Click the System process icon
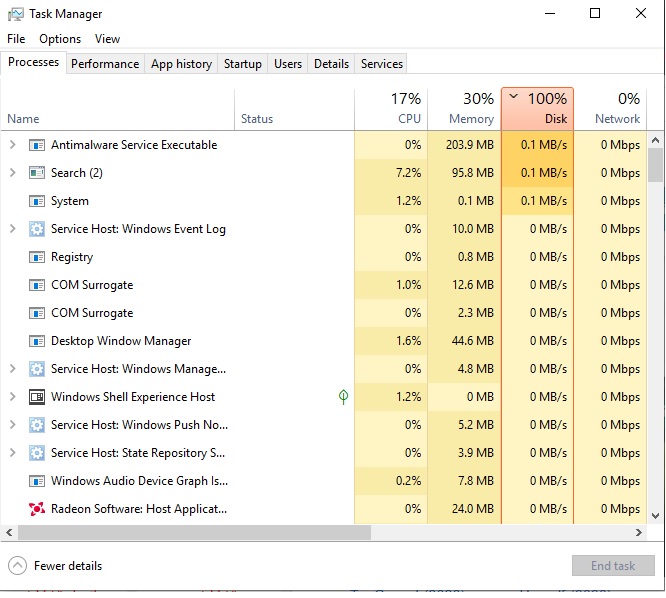The image size is (666, 598). [x=37, y=201]
